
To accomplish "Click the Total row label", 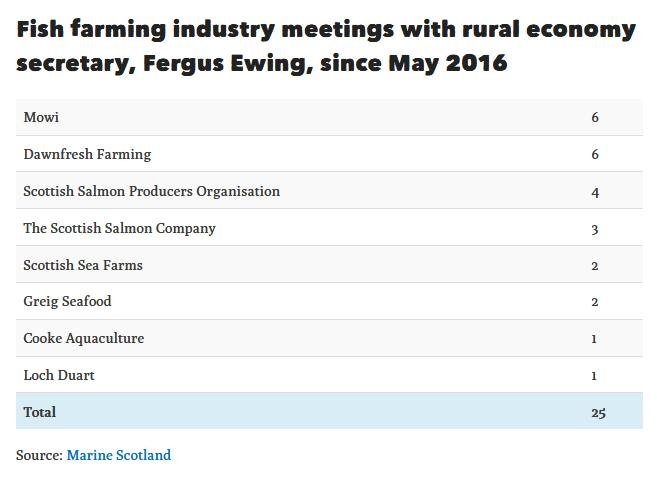I will [x=40, y=412].
